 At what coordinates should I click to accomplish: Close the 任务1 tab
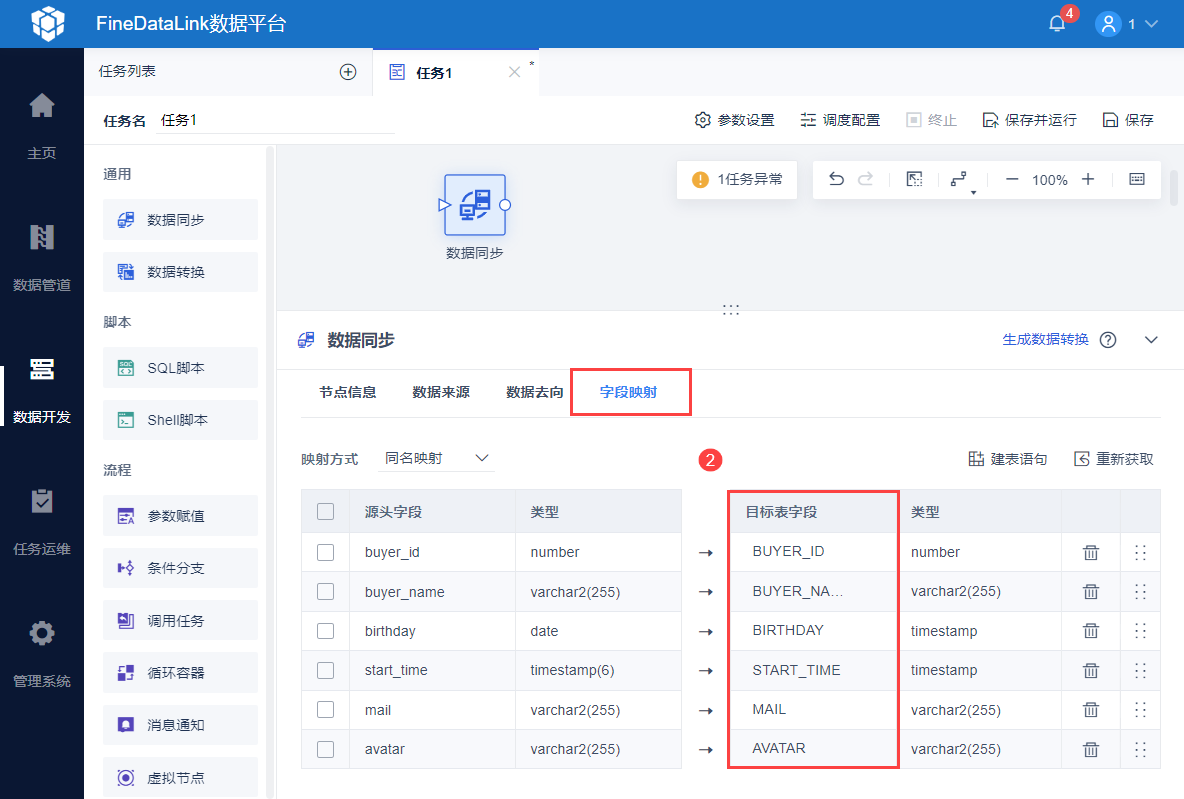coord(514,72)
